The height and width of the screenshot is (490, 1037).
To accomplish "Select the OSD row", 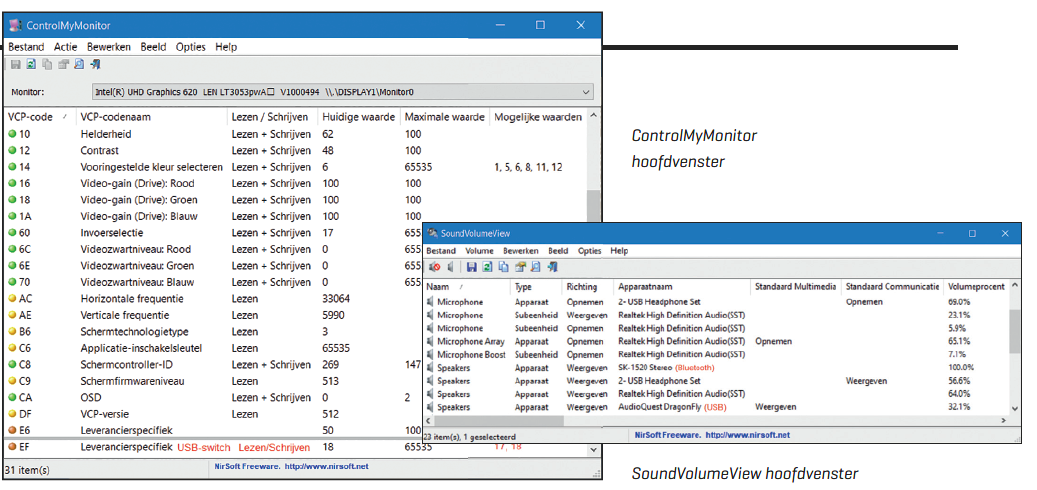I will pos(213,397).
